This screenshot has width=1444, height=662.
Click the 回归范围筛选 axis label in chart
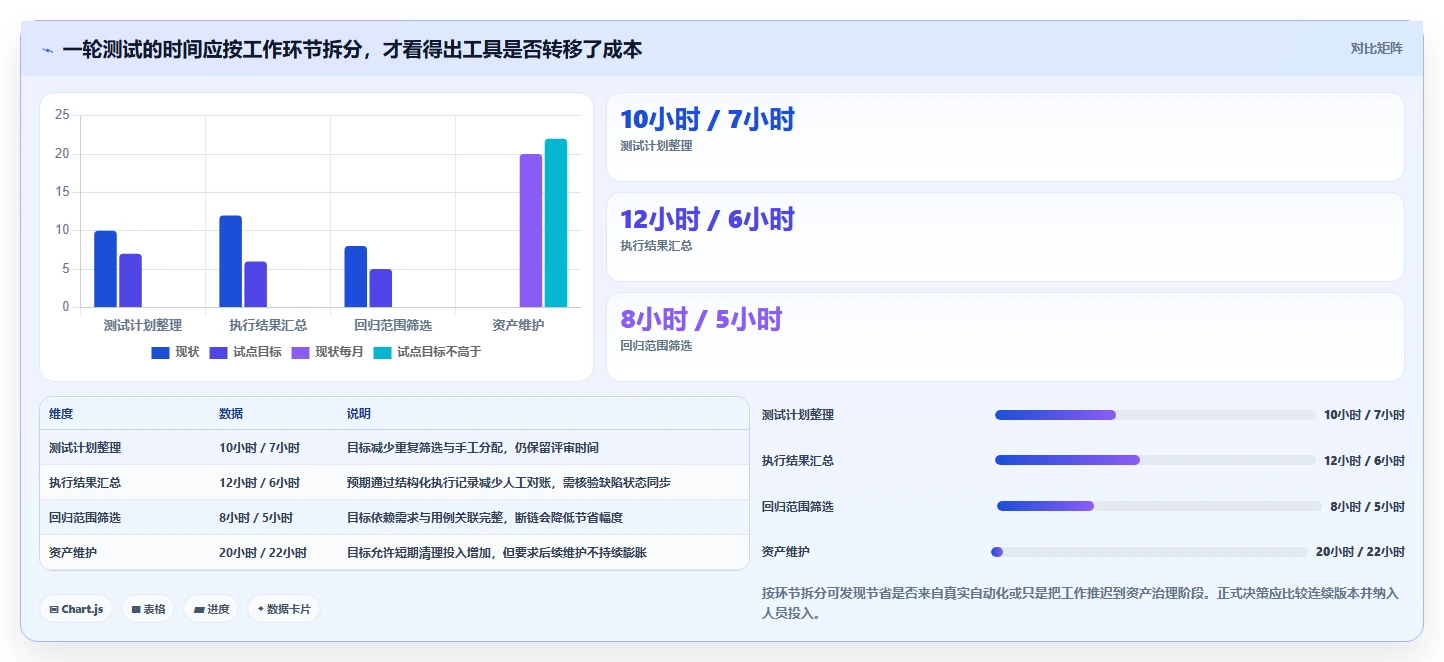click(x=393, y=325)
